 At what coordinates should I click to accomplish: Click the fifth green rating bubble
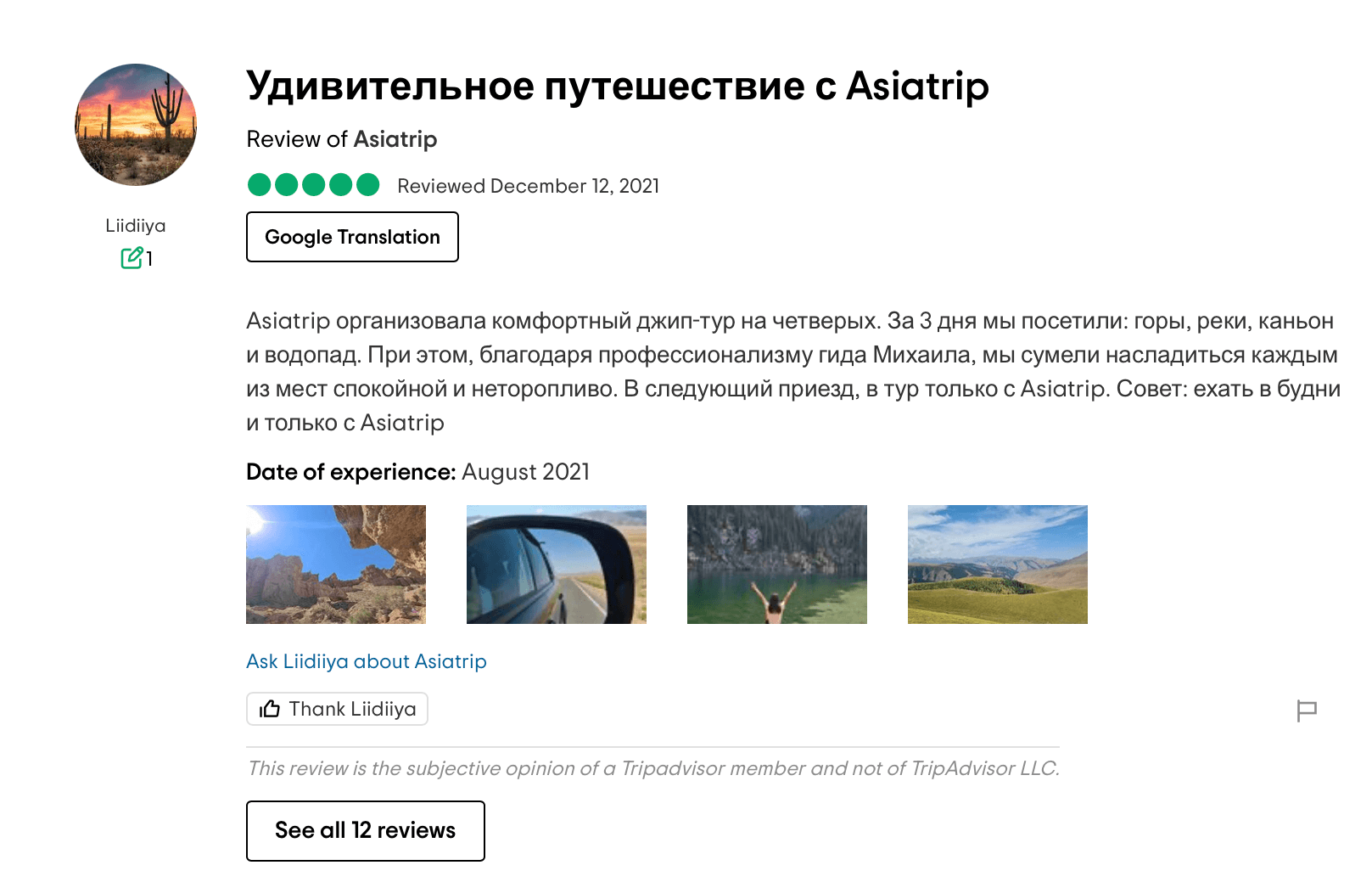tap(367, 184)
